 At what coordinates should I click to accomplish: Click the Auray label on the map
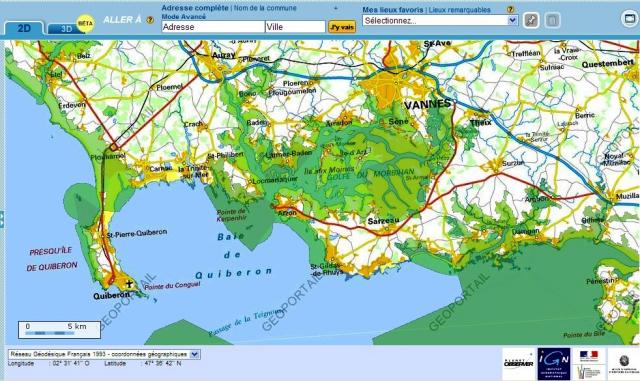click(x=223, y=55)
